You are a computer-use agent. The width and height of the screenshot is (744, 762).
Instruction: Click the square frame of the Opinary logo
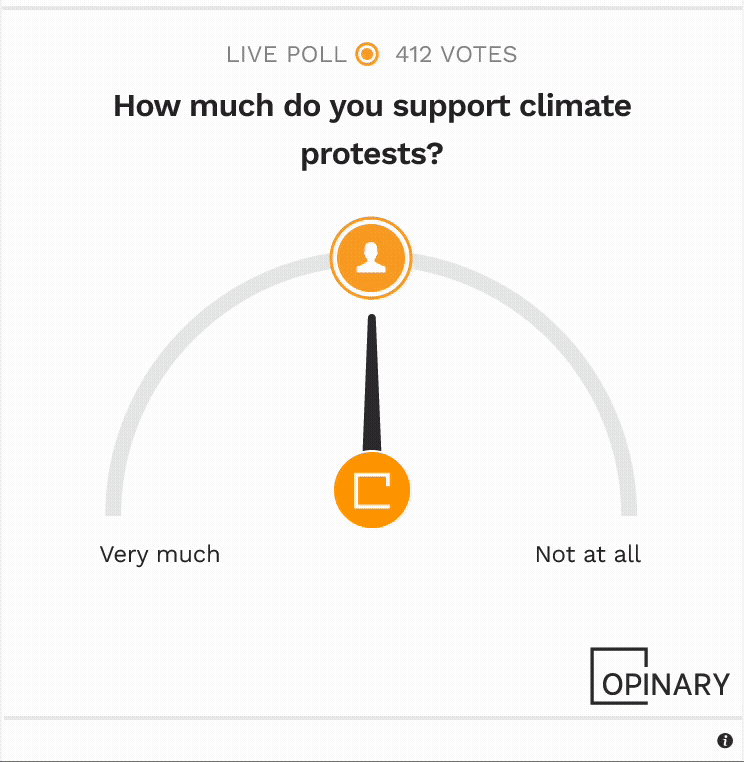(x=619, y=676)
